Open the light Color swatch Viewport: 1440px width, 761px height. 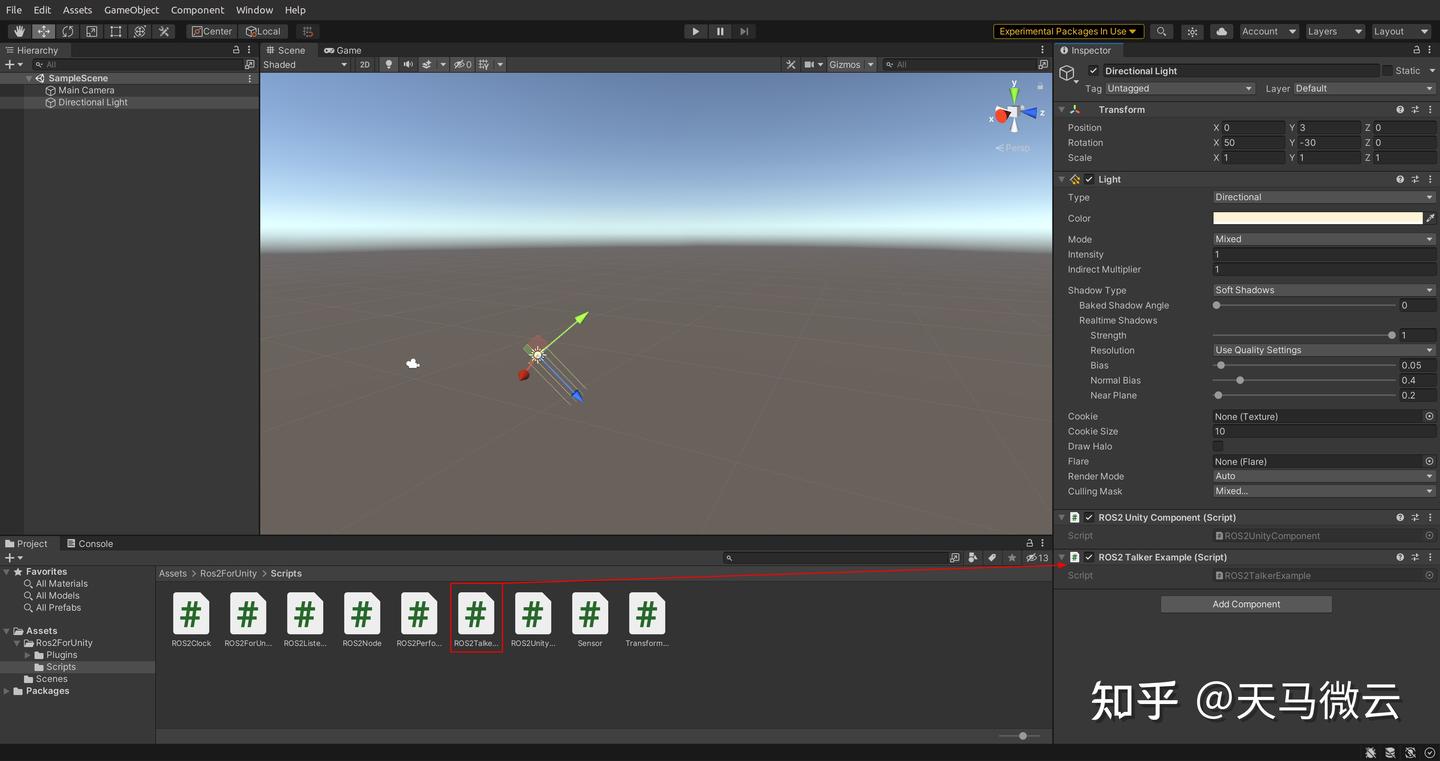(1318, 218)
